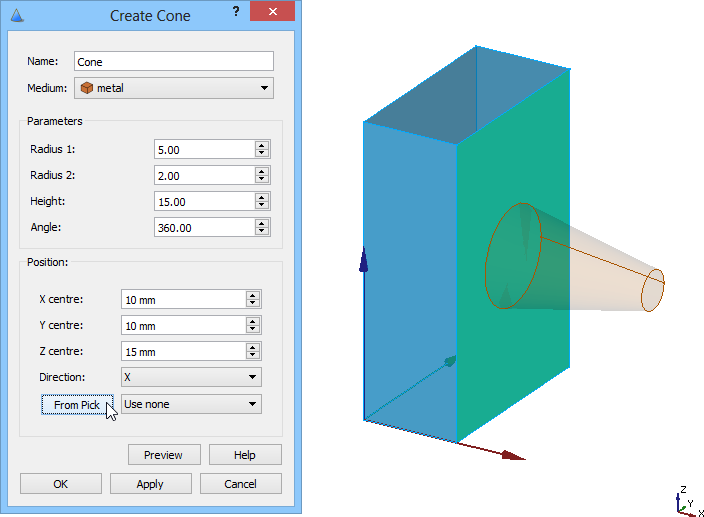Click the Preview button
Image resolution: width=704 pixels, height=517 pixels.
(164, 455)
